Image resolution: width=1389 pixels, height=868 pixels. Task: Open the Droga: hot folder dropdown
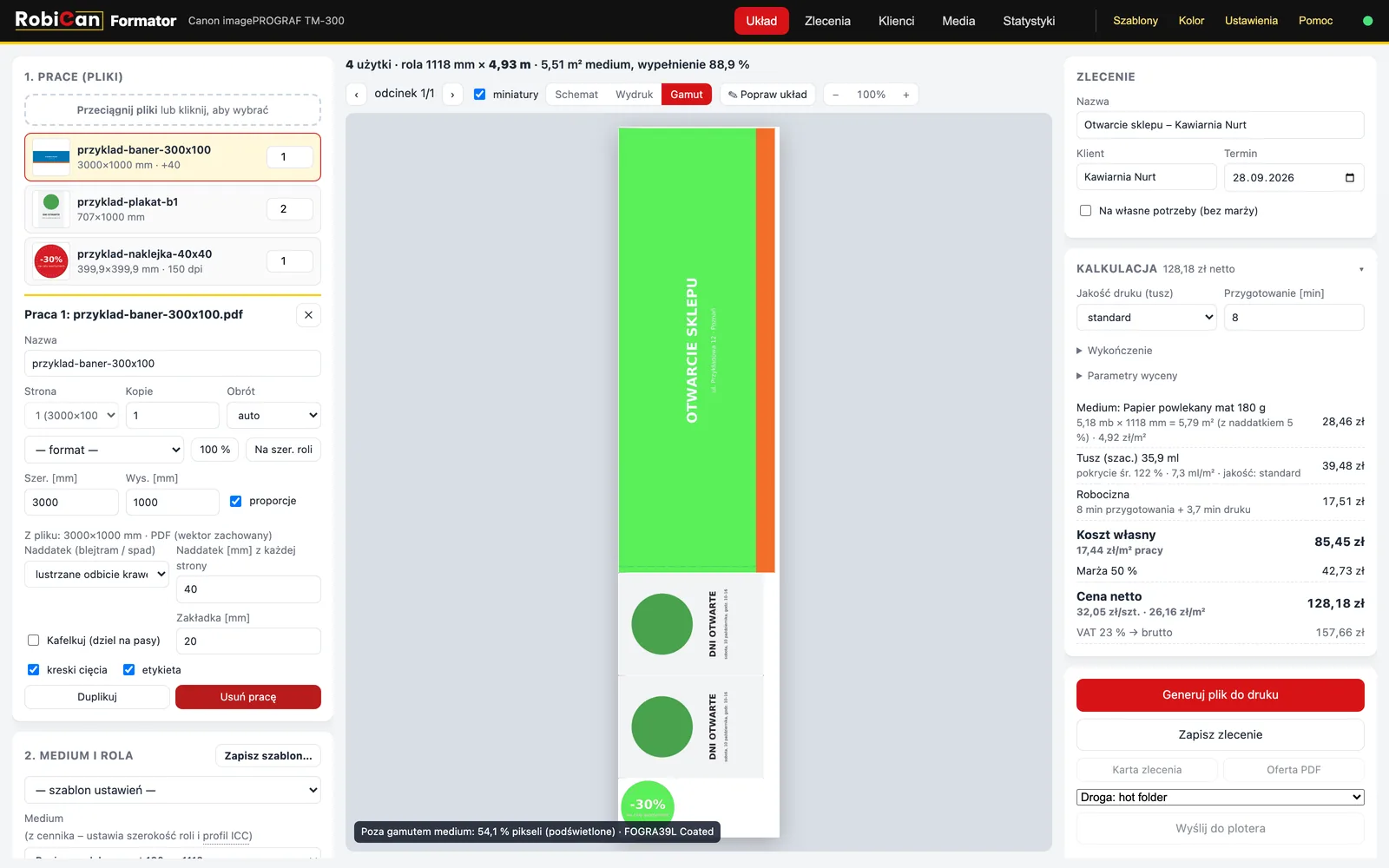pos(1221,798)
